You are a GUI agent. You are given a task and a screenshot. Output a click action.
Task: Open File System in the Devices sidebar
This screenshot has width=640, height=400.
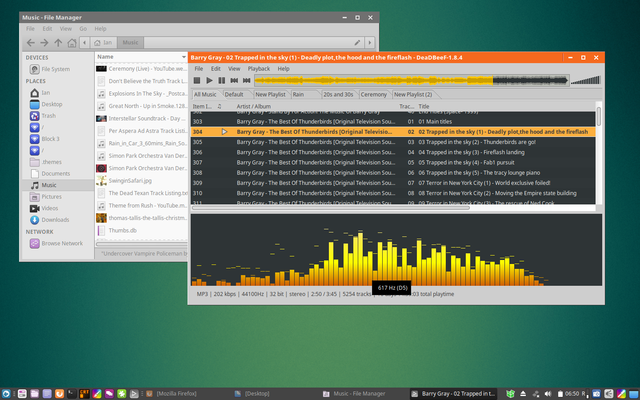pyautogui.click(x=50, y=69)
